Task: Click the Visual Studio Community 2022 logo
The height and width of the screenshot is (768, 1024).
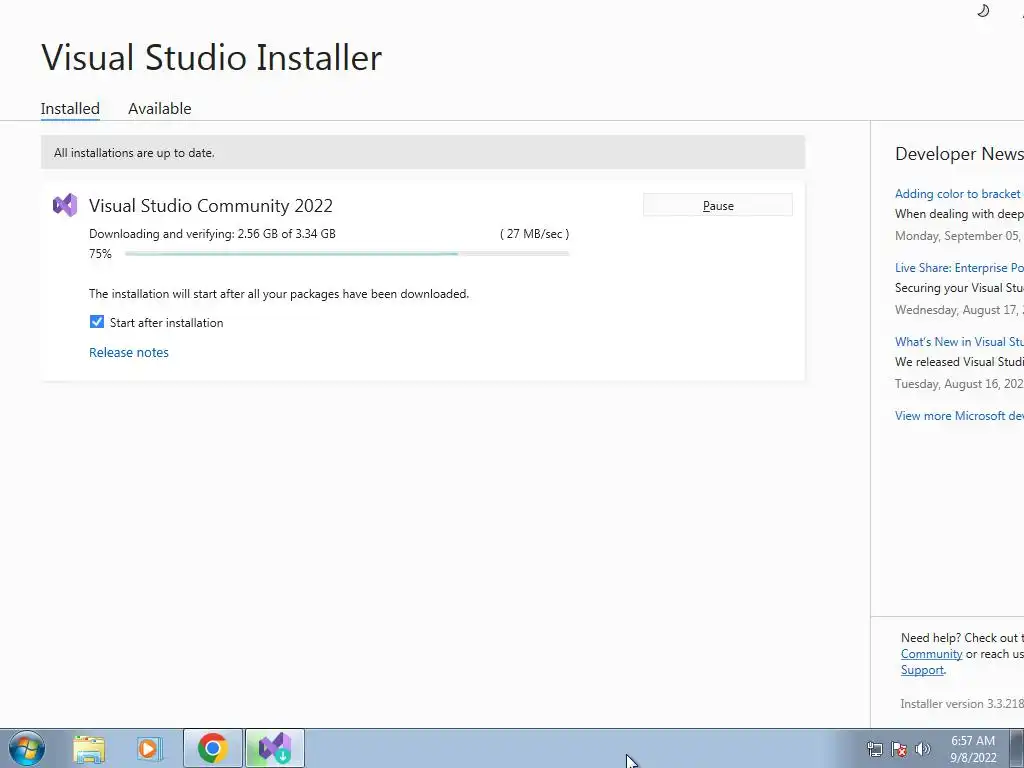Action: click(x=65, y=205)
